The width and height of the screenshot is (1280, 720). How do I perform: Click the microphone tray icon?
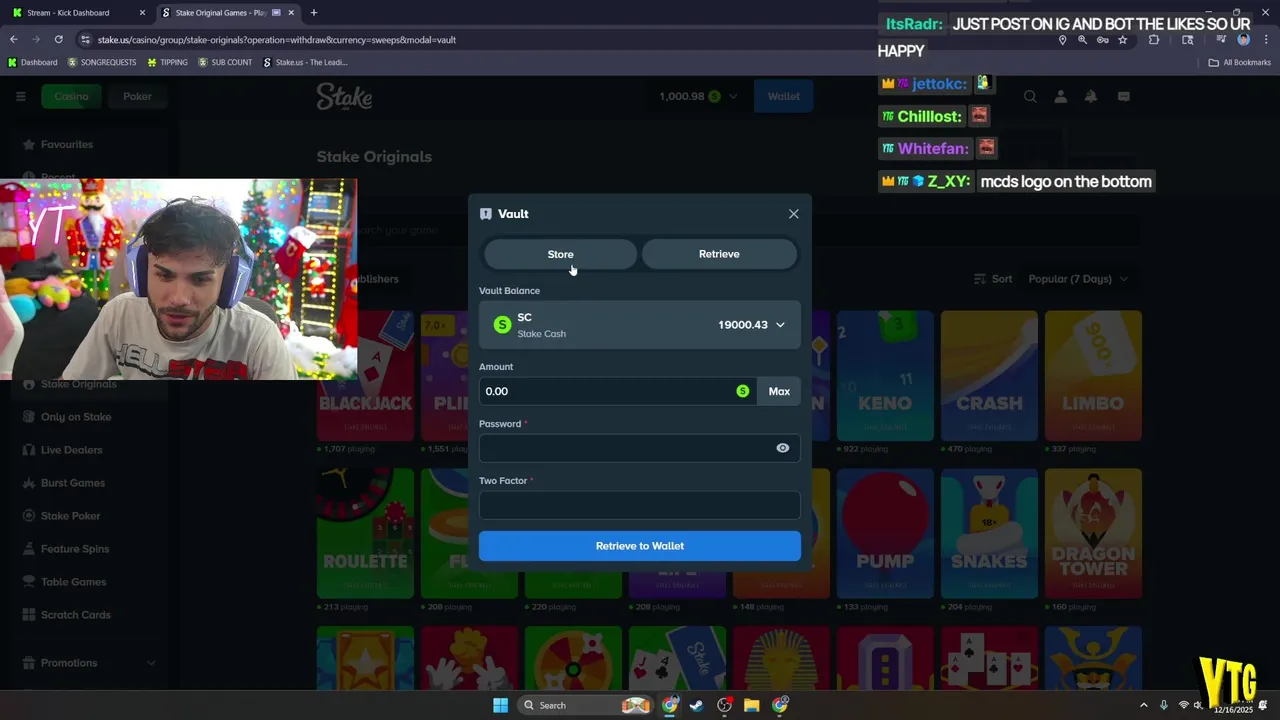tap(1163, 705)
